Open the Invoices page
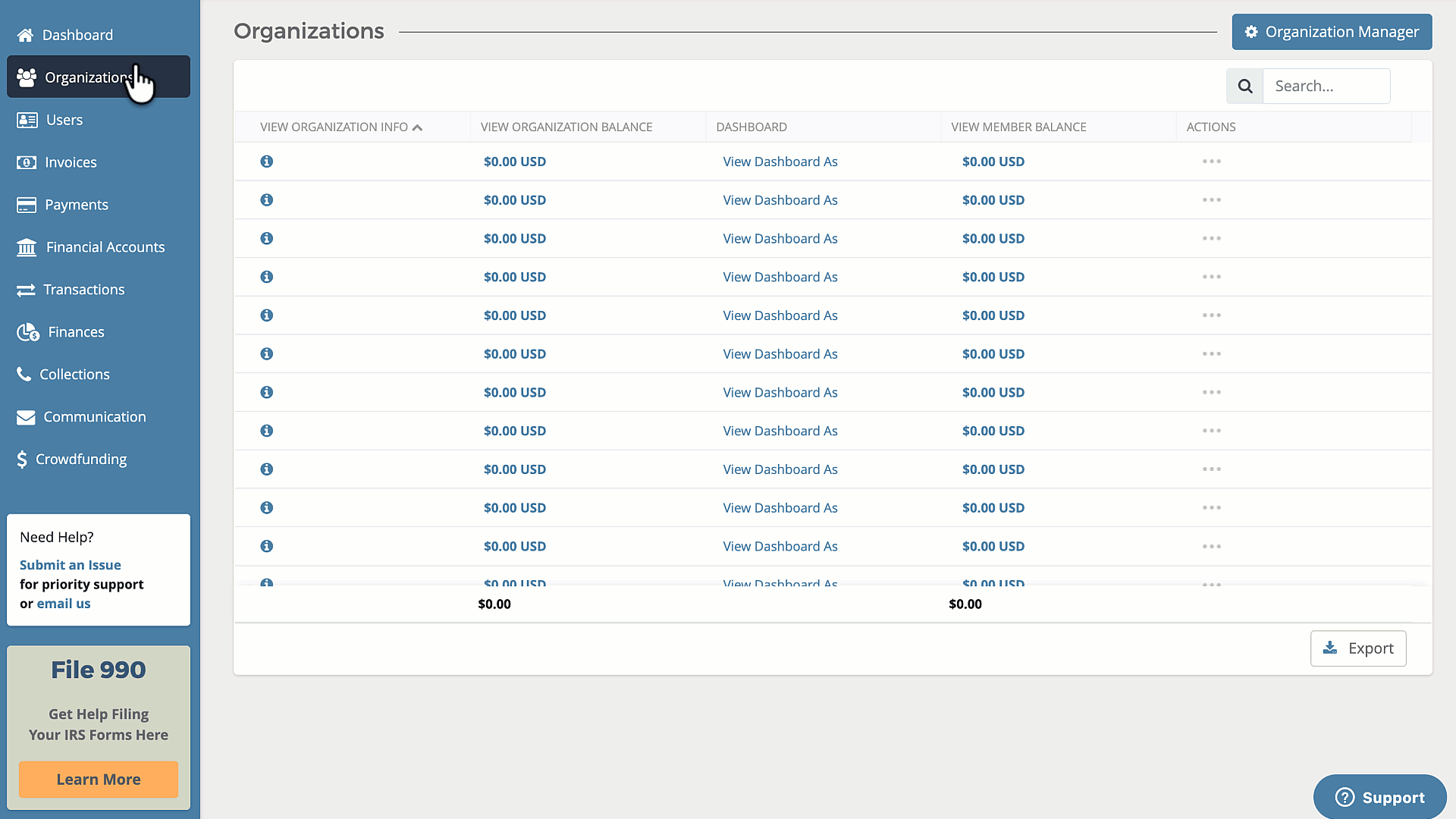Viewport: 1456px width, 819px height. tap(27, 162)
